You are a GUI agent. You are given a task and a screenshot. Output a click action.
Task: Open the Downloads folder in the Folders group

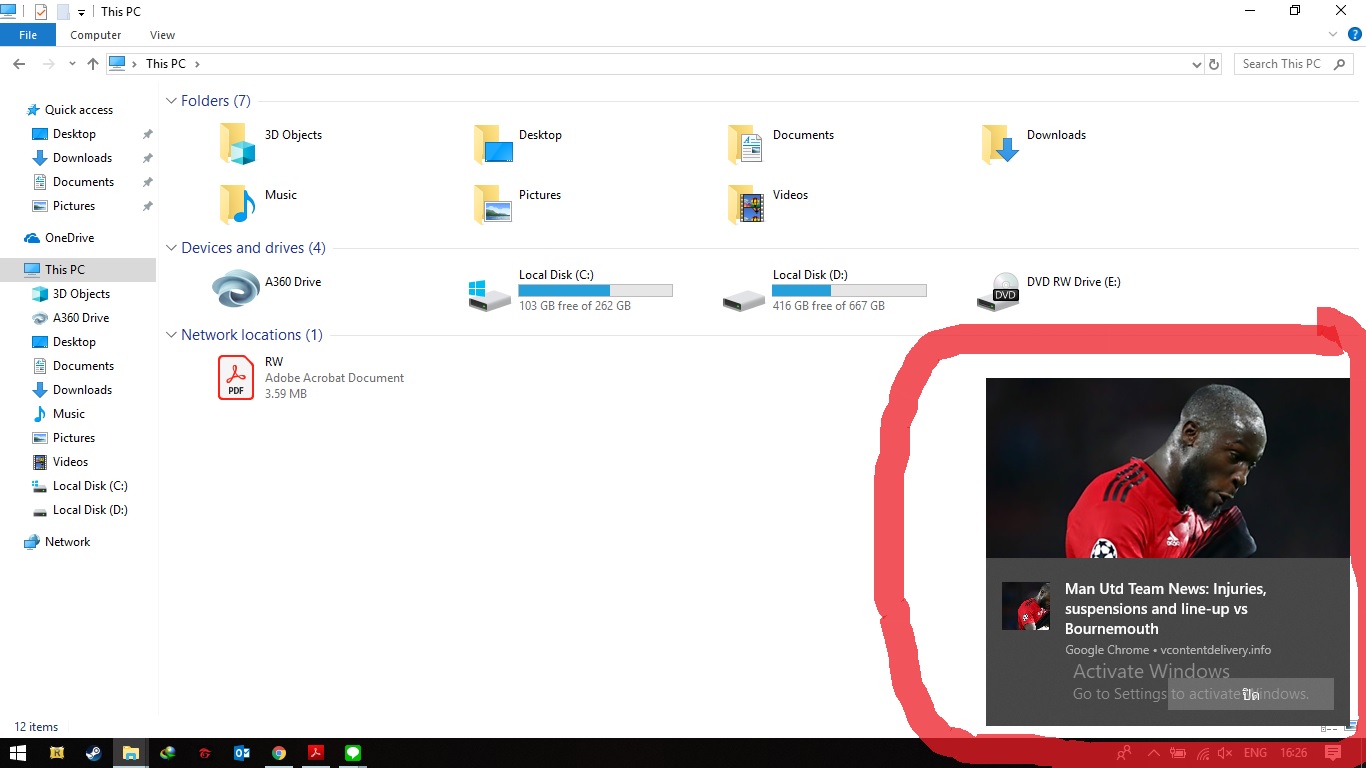1001,144
